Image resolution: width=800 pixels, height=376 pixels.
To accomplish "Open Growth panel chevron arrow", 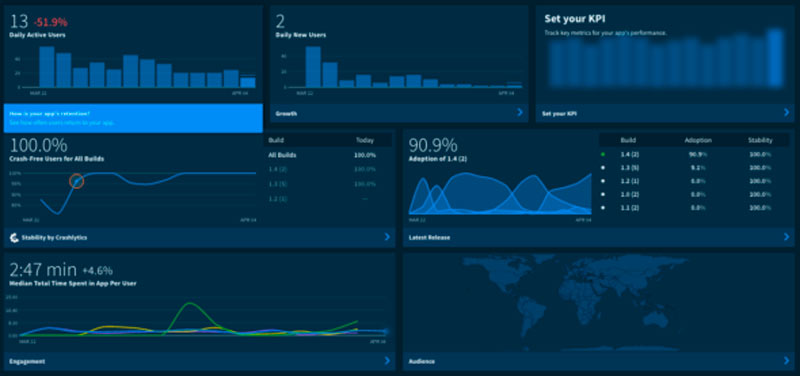I will [520, 112].
